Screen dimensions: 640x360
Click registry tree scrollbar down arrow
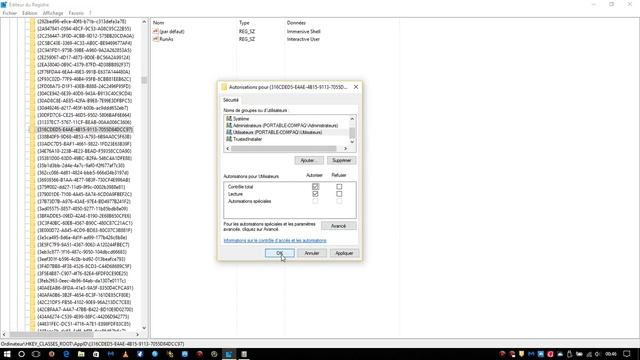144,328
